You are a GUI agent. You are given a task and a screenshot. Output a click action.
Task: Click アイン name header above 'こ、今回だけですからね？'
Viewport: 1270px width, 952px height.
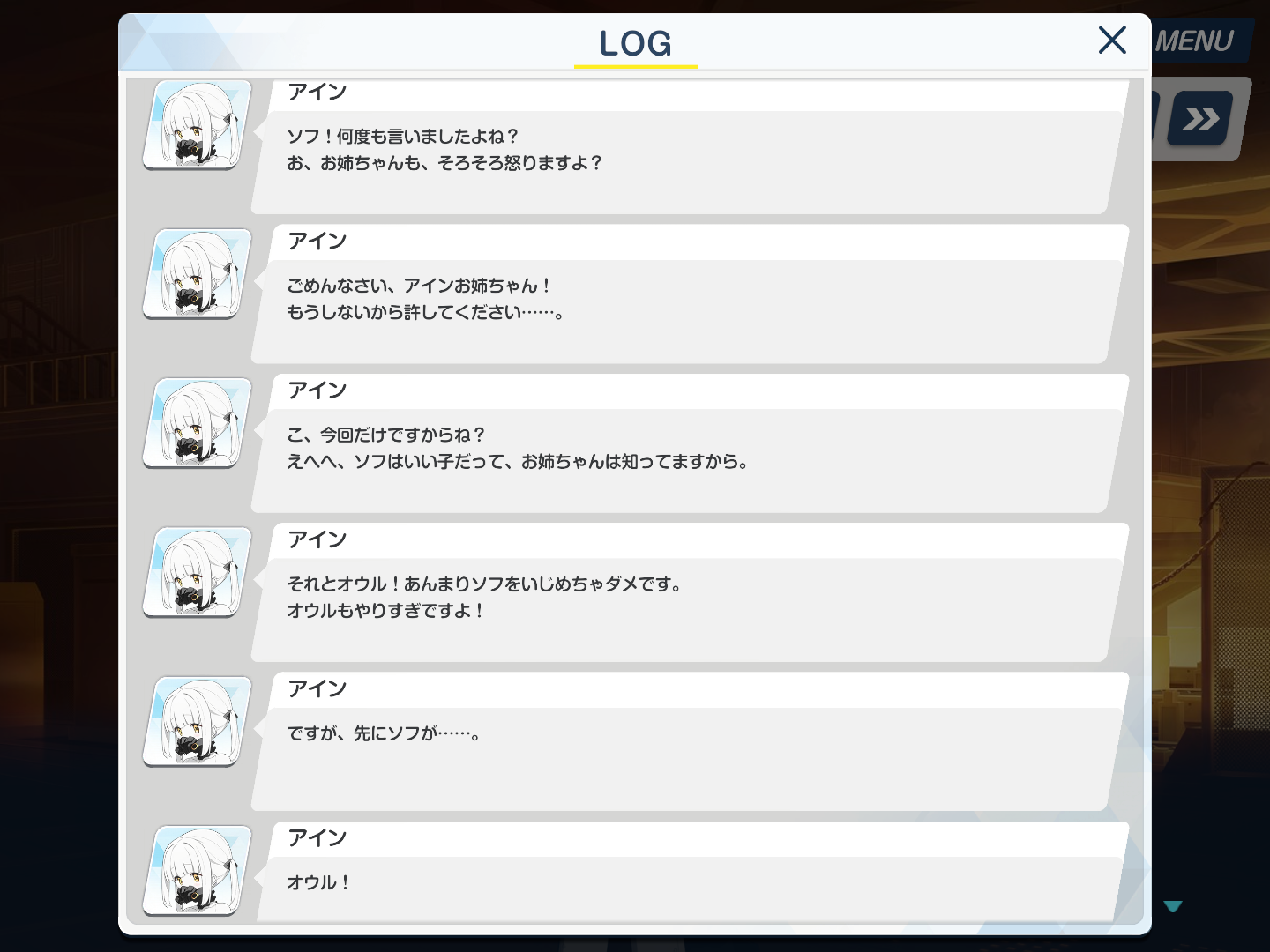(x=317, y=390)
